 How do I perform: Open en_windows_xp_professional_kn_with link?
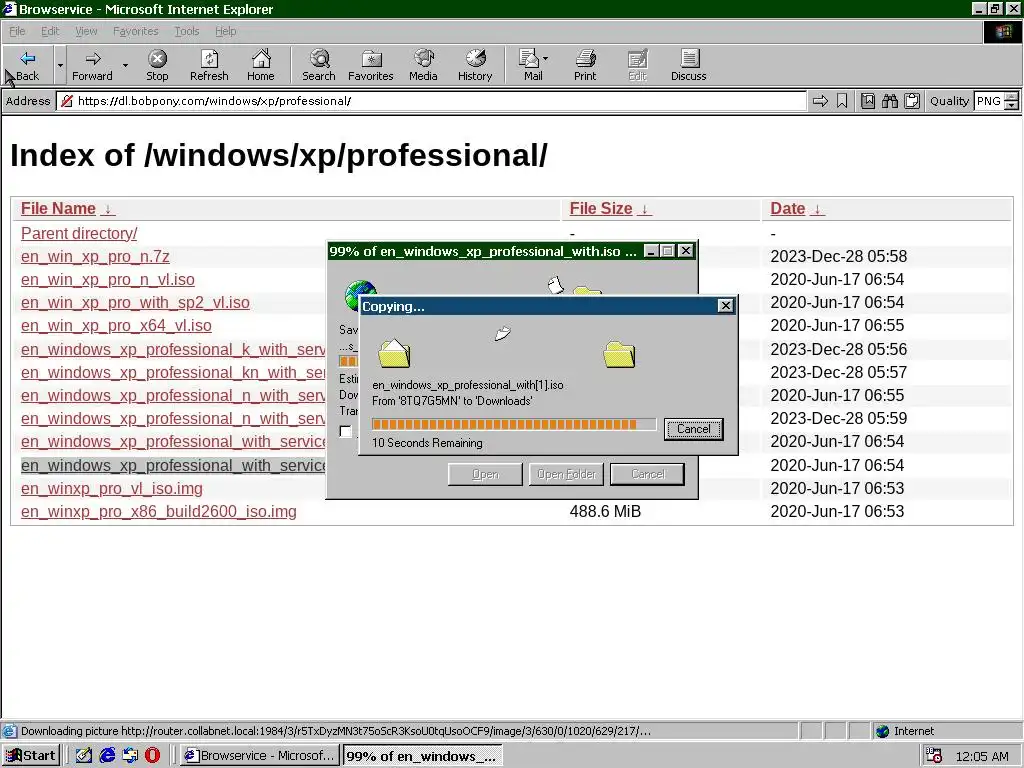click(173, 372)
